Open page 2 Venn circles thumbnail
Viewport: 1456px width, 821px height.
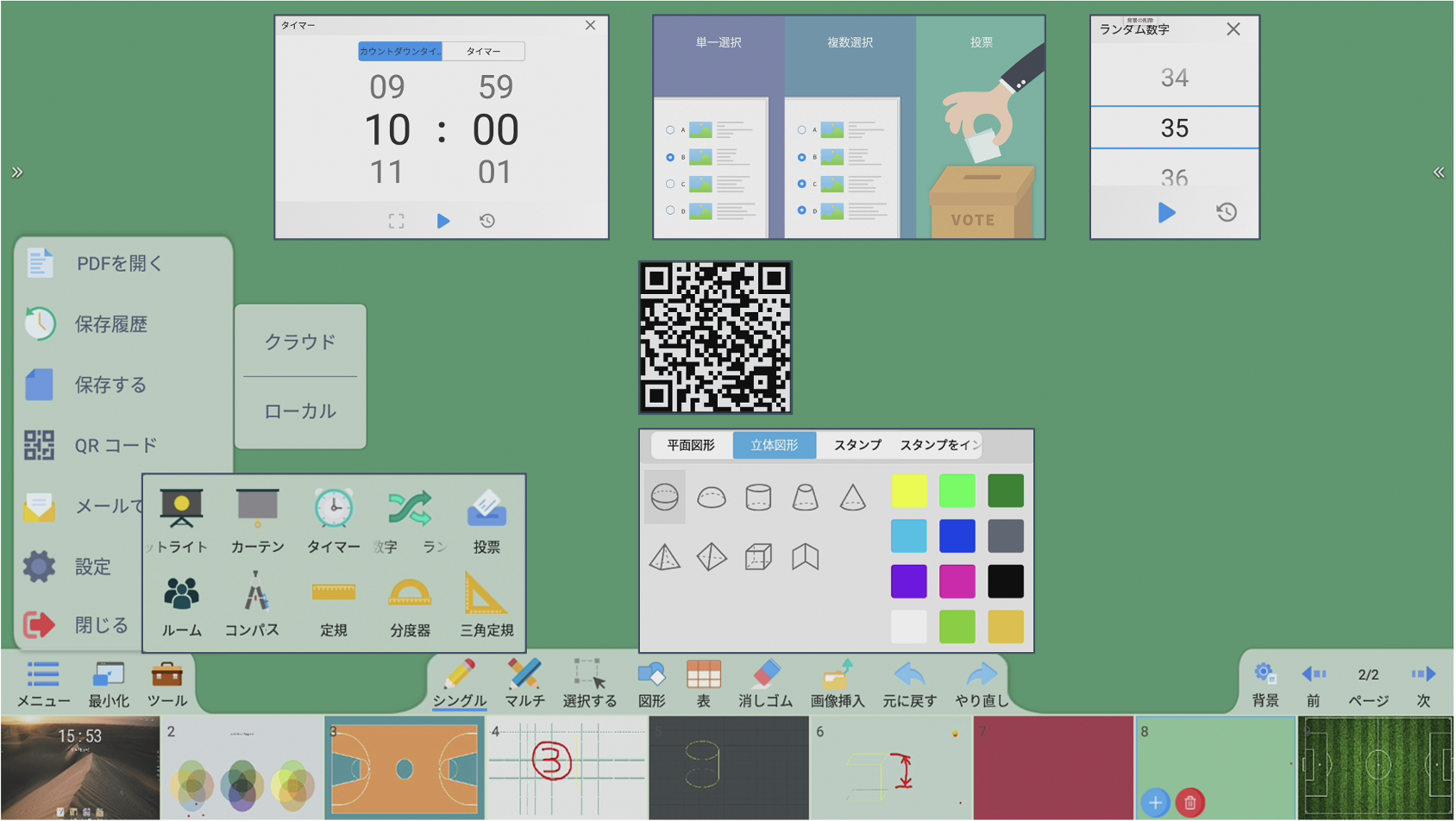(x=242, y=768)
